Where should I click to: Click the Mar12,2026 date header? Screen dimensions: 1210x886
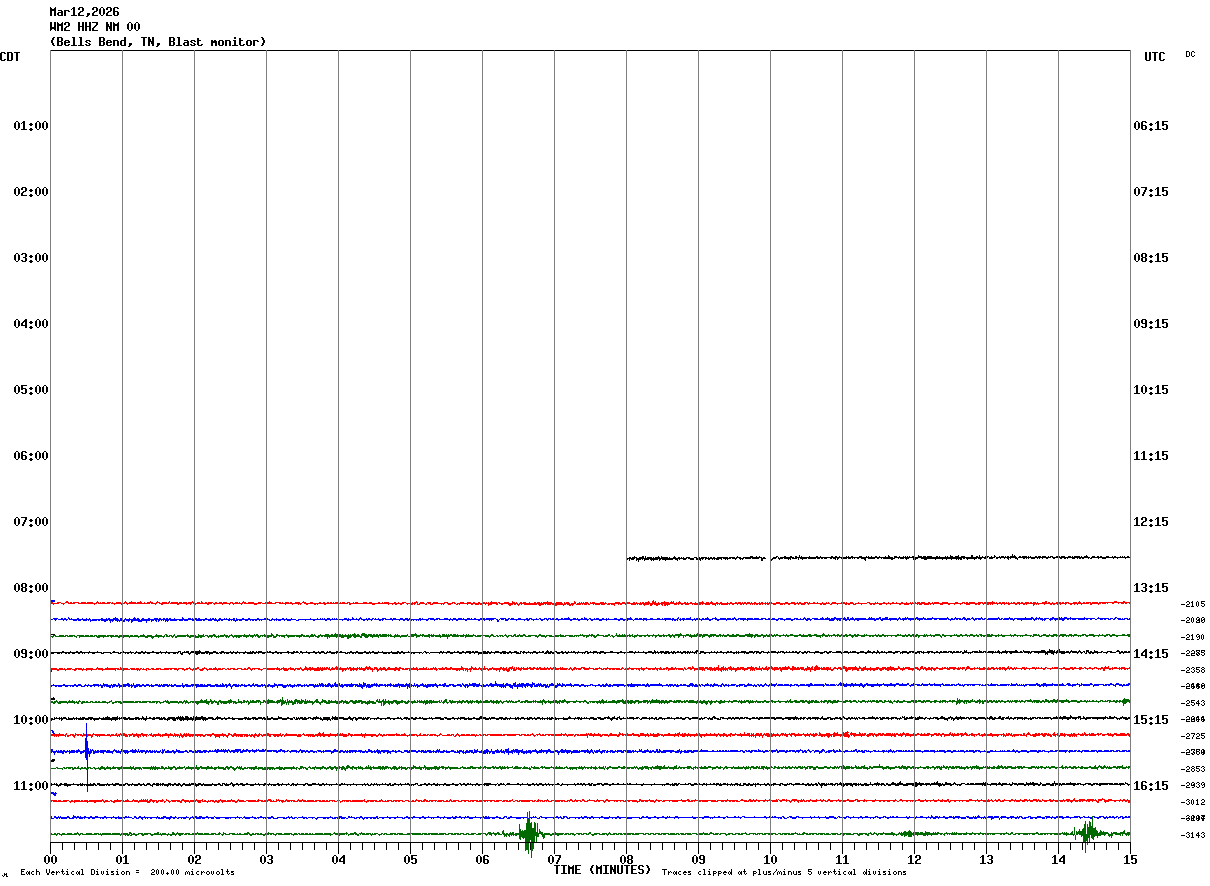(x=84, y=12)
